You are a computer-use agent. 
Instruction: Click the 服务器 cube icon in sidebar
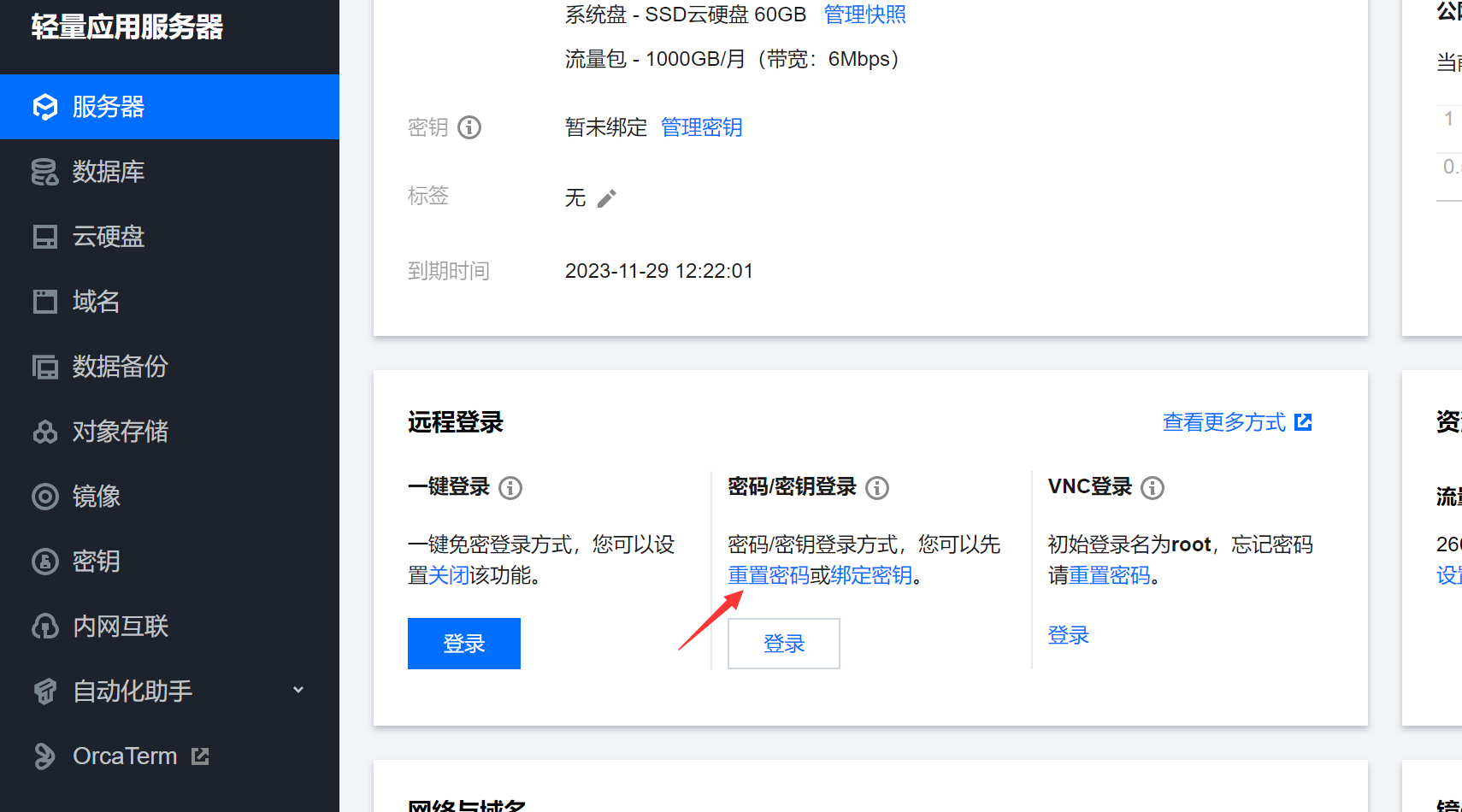[x=45, y=107]
